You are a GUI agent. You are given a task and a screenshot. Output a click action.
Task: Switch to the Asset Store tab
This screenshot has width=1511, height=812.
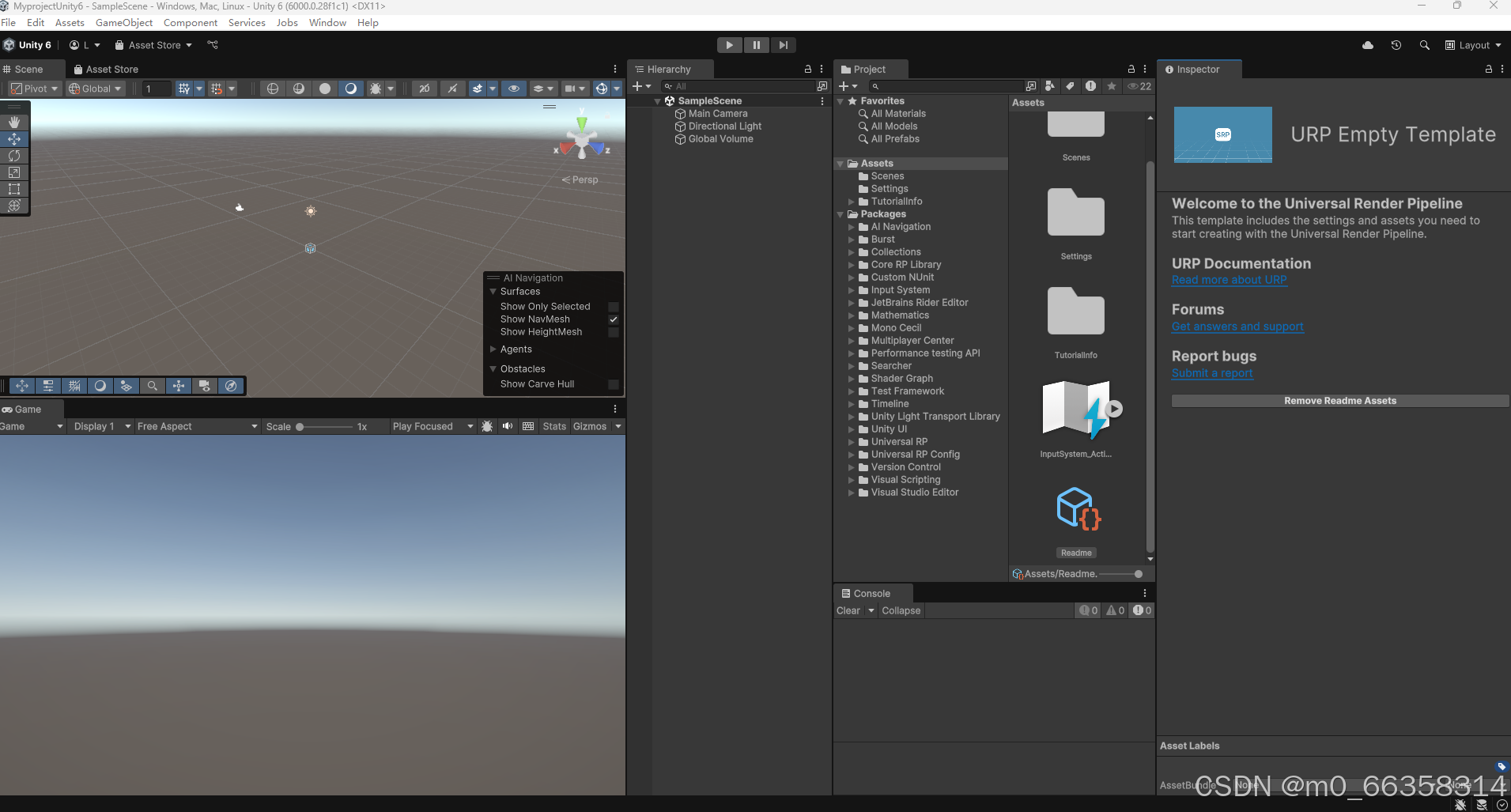point(106,70)
